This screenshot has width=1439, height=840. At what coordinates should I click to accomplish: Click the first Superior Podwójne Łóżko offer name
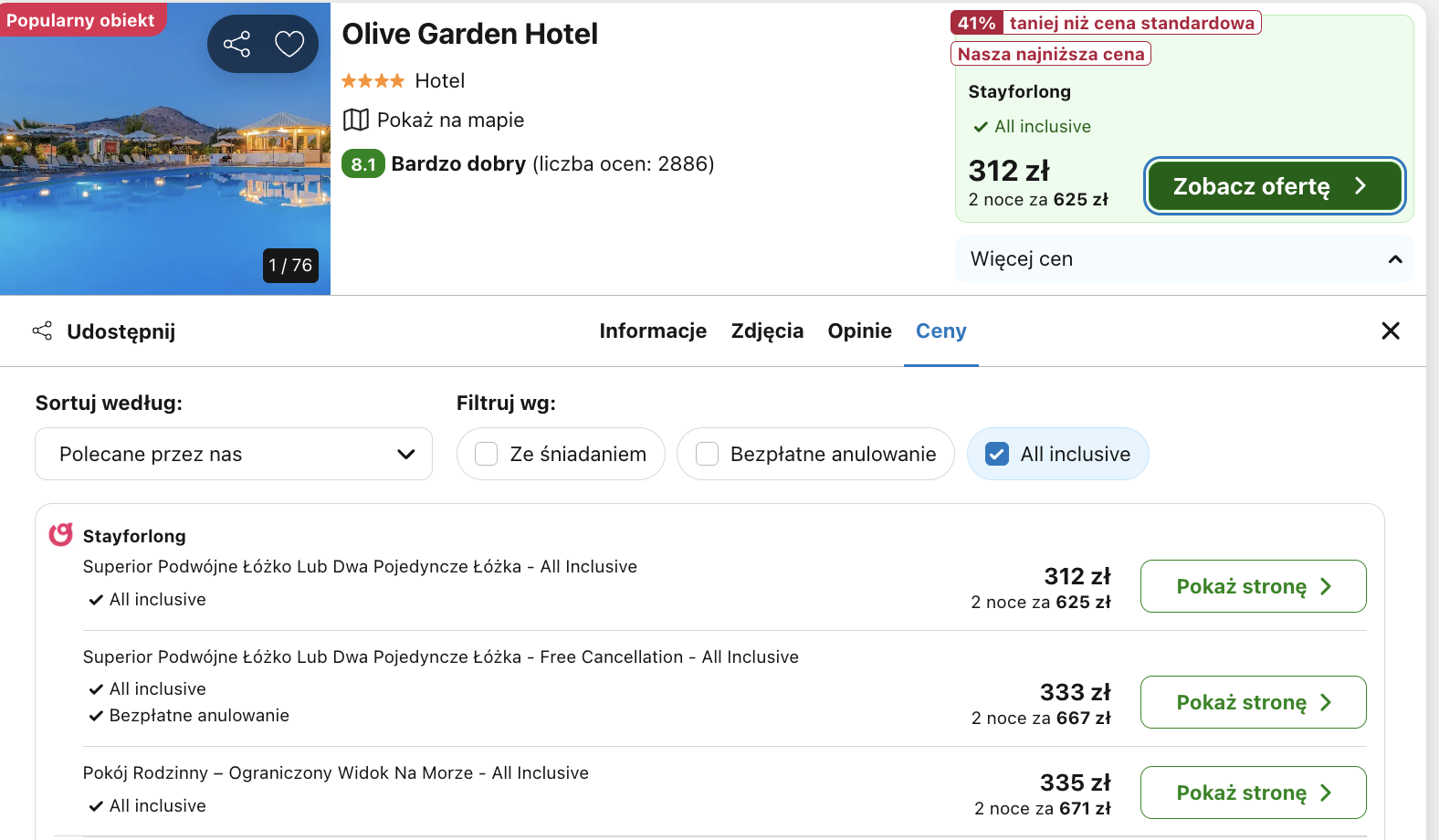pos(360,567)
